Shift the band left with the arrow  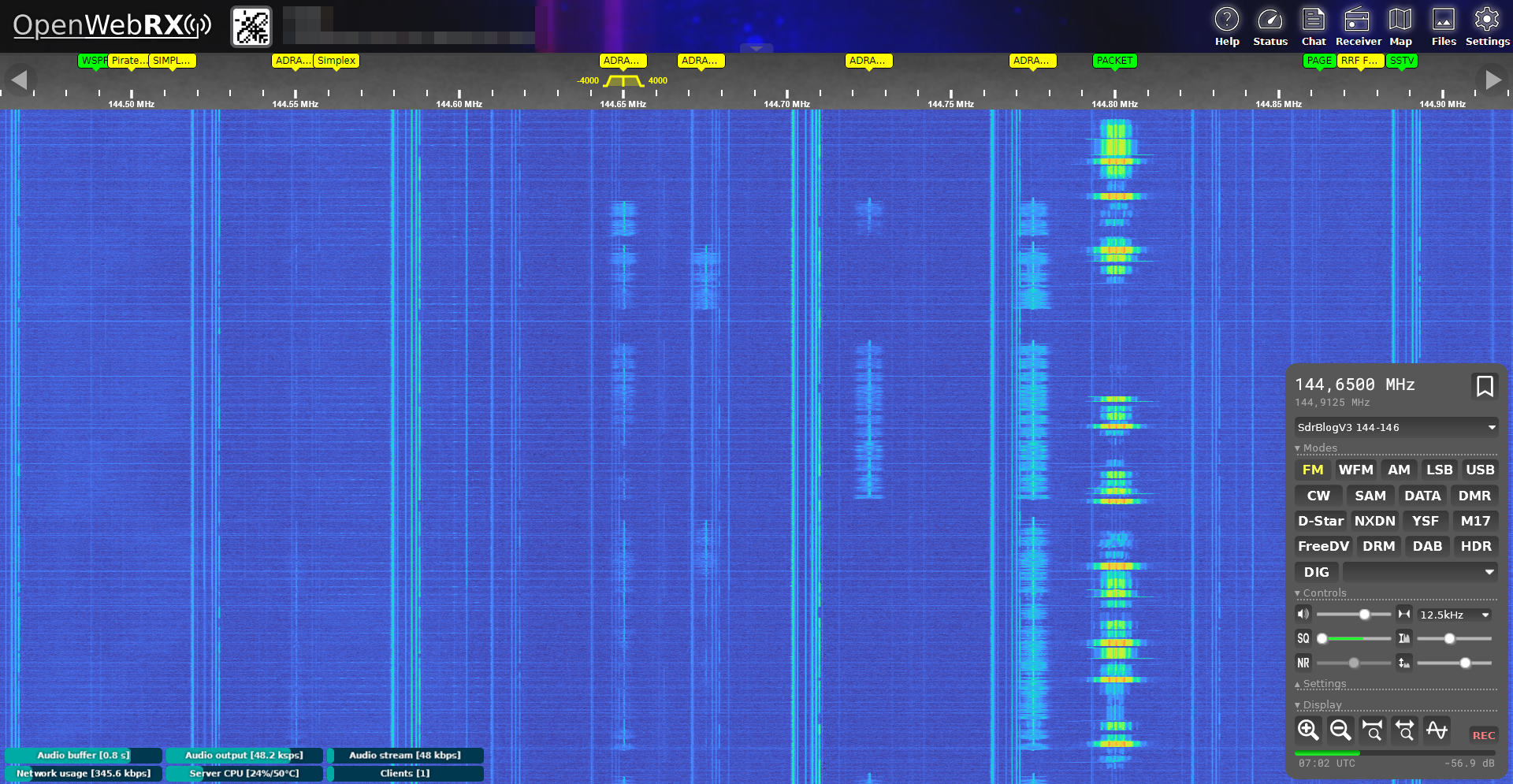[19, 80]
